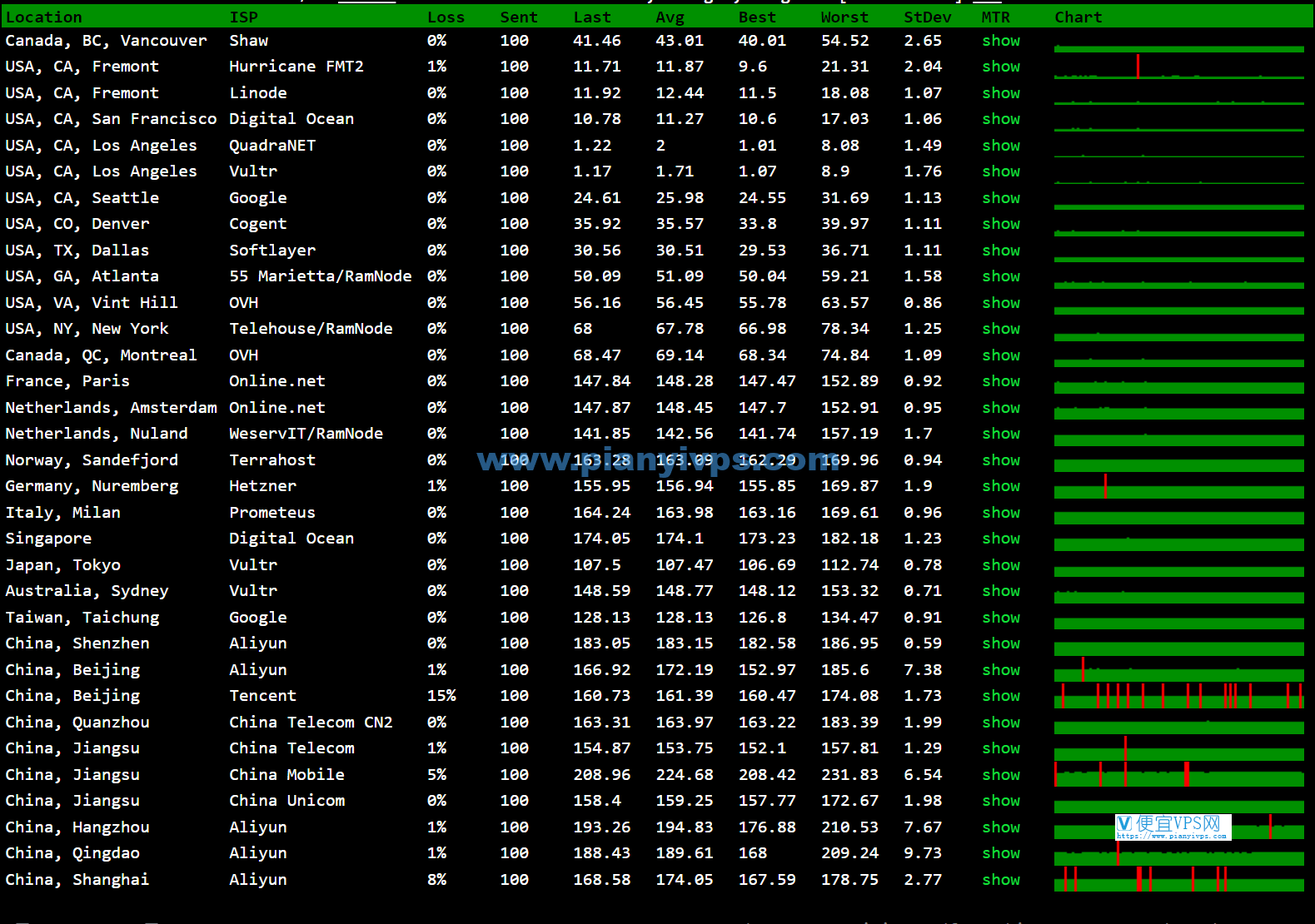Image resolution: width=1315 pixels, height=924 pixels.
Task: Open show link for Nuremberg Hetzner
Action: 1000,486
